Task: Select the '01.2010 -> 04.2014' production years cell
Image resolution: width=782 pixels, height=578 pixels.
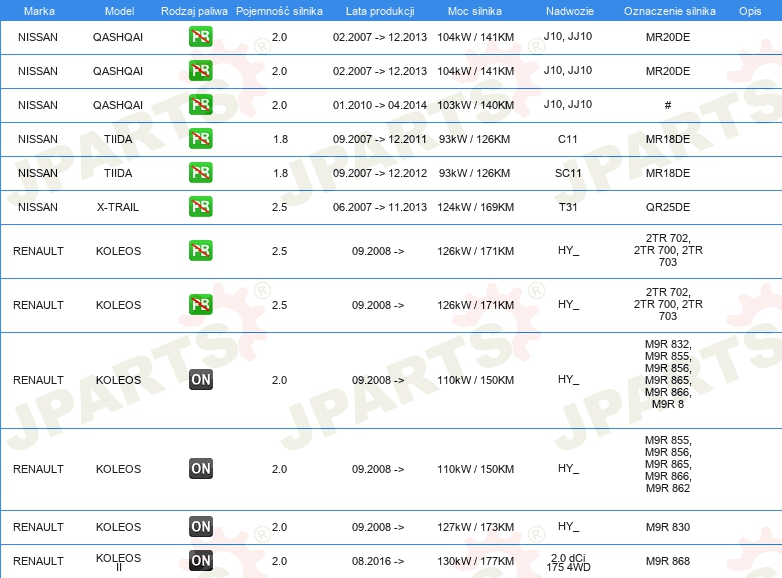Action: click(380, 105)
